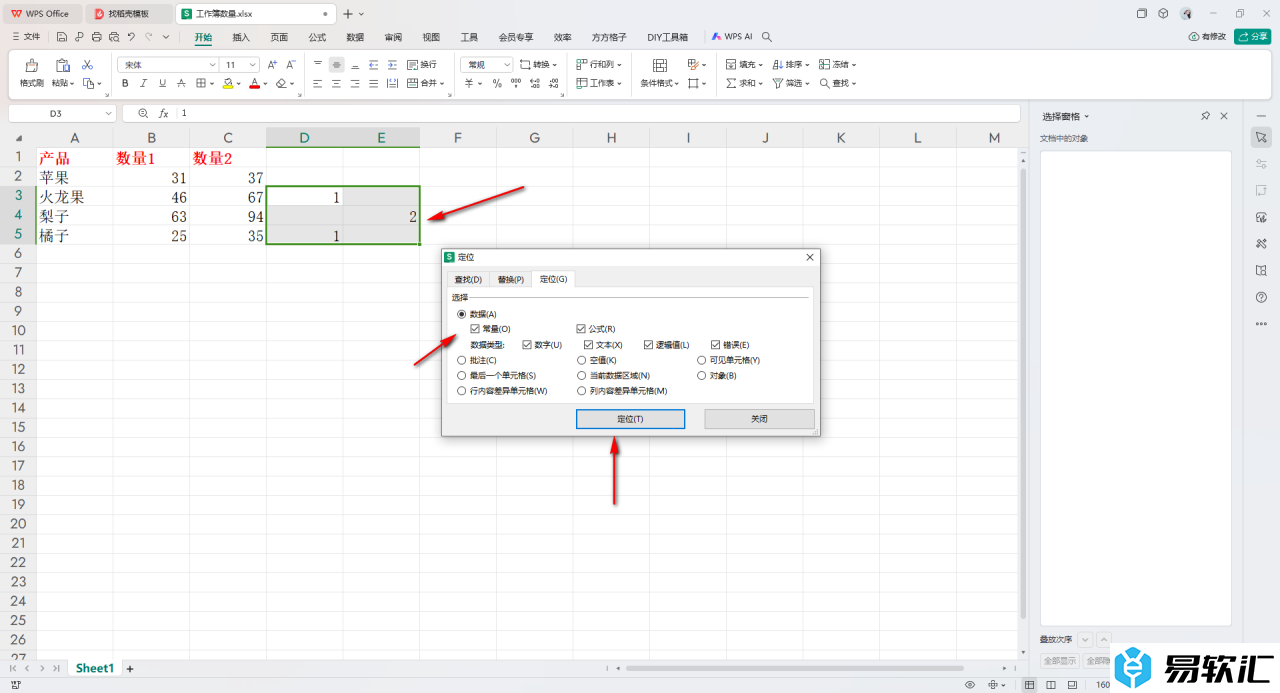Toggle the 错误(E) checkbox
This screenshot has height=693, width=1280.
[716, 345]
